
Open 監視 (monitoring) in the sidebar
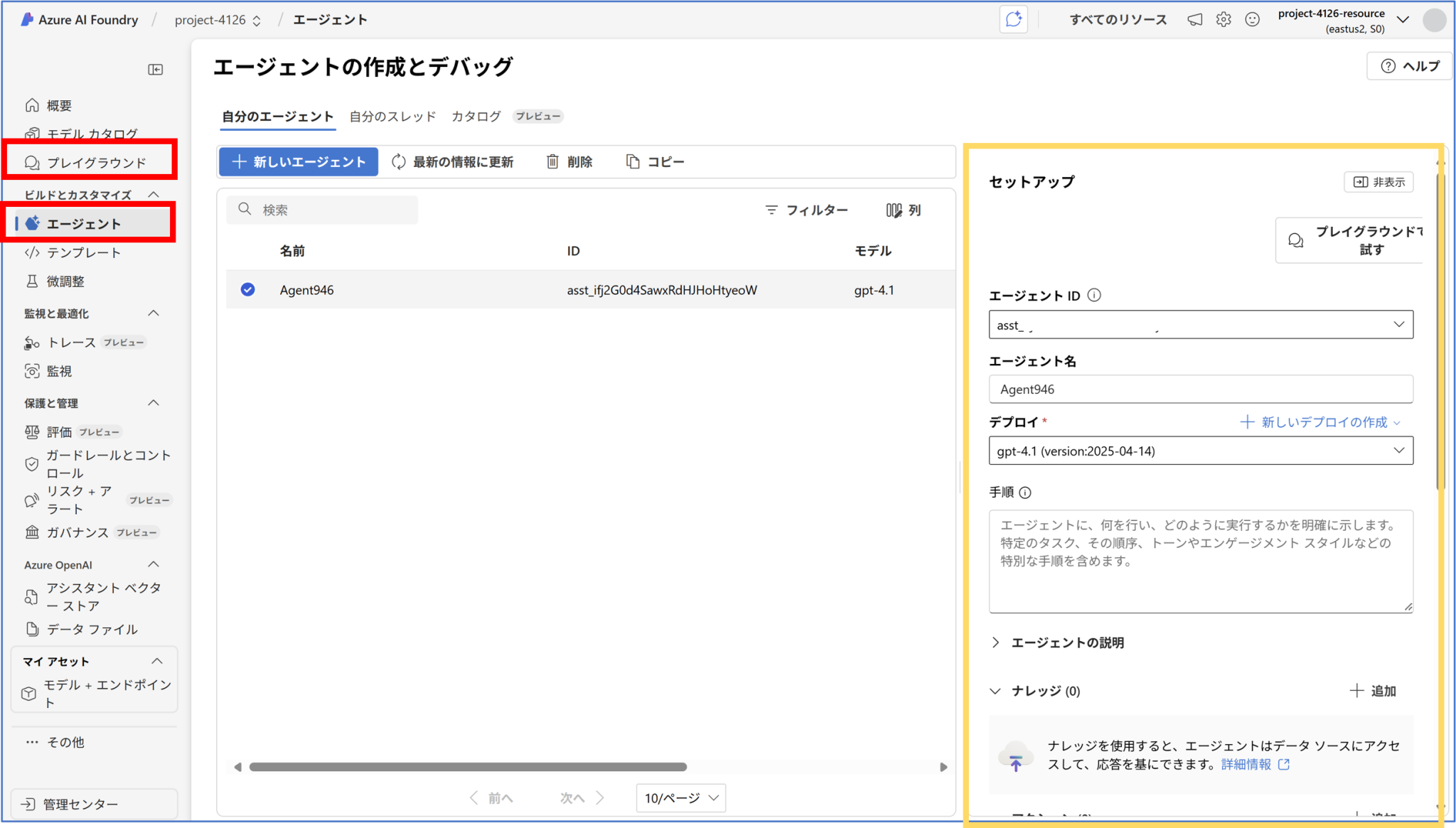60,370
